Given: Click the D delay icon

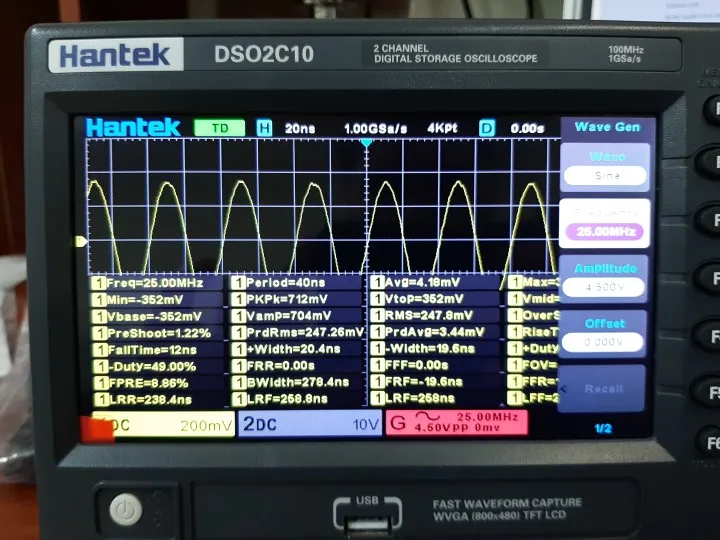Looking at the screenshot, I should tap(487, 128).
